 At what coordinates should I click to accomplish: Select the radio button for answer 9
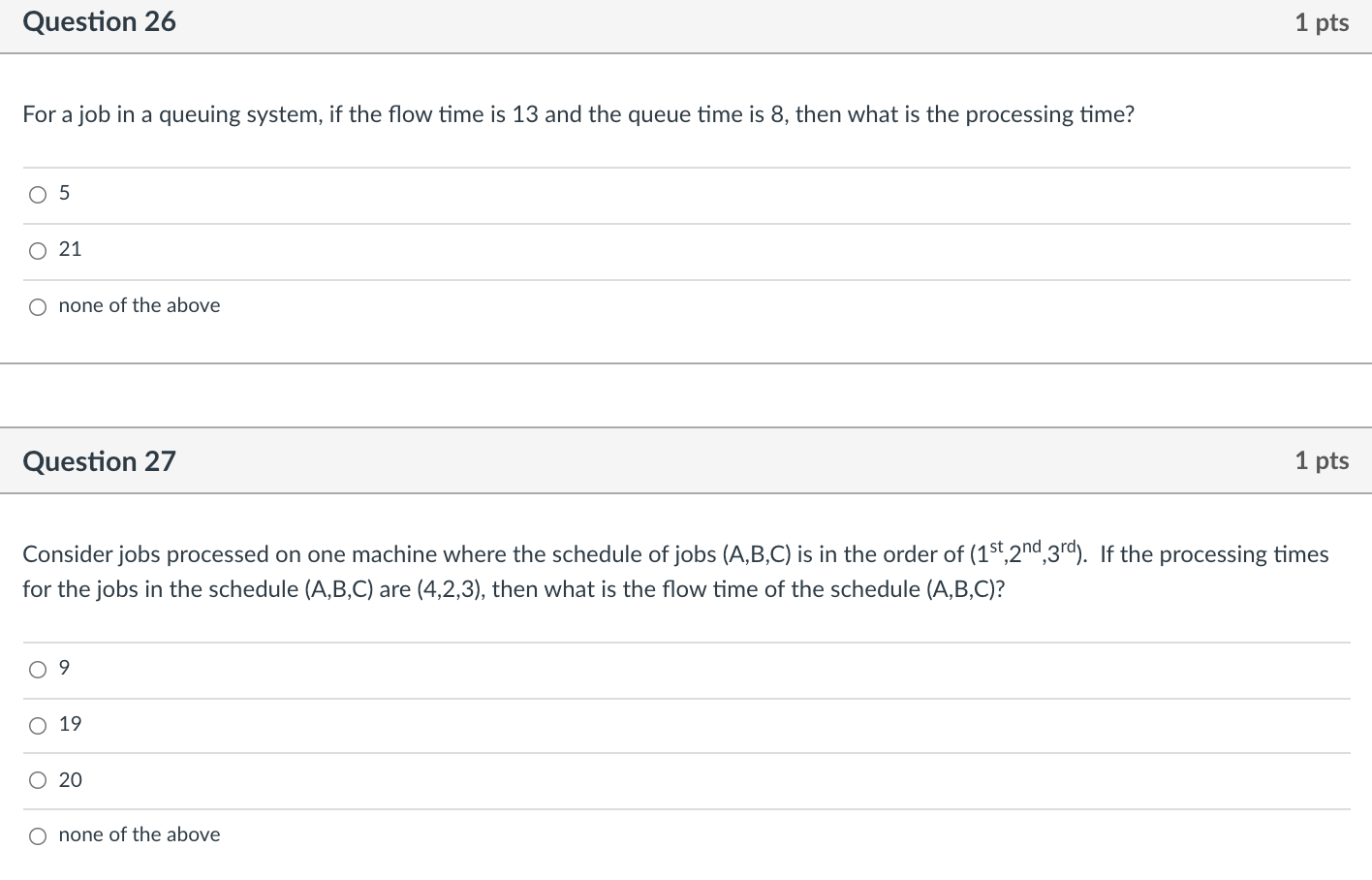pos(37,668)
